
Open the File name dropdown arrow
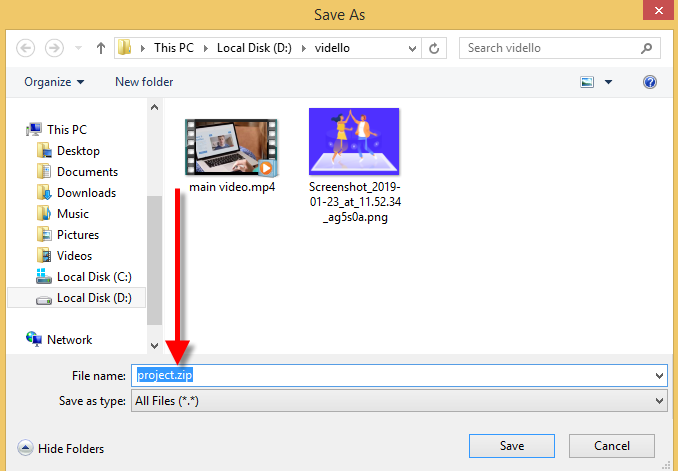pyautogui.click(x=659, y=376)
